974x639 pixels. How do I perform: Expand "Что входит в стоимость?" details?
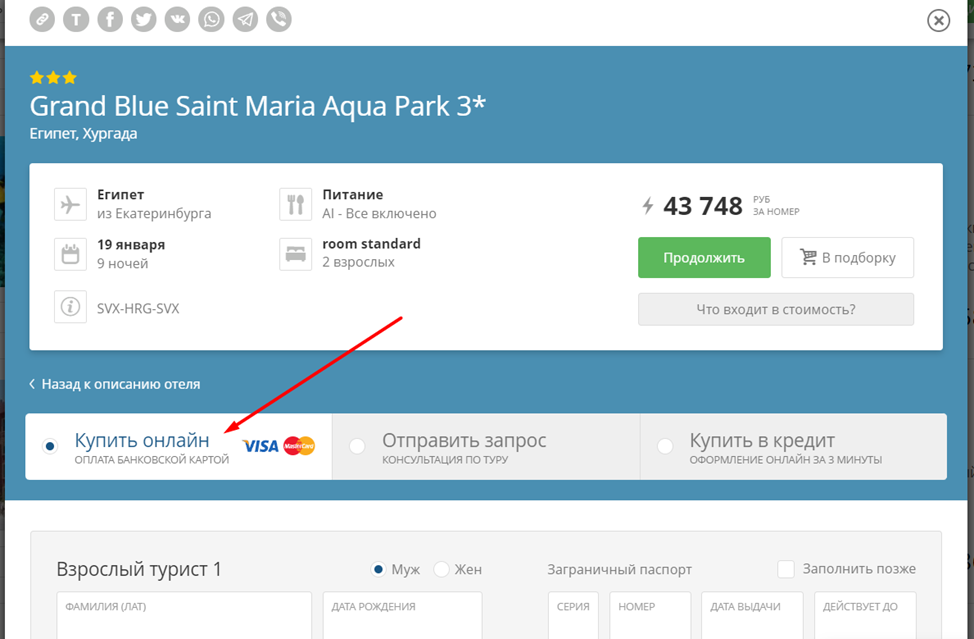tap(775, 309)
